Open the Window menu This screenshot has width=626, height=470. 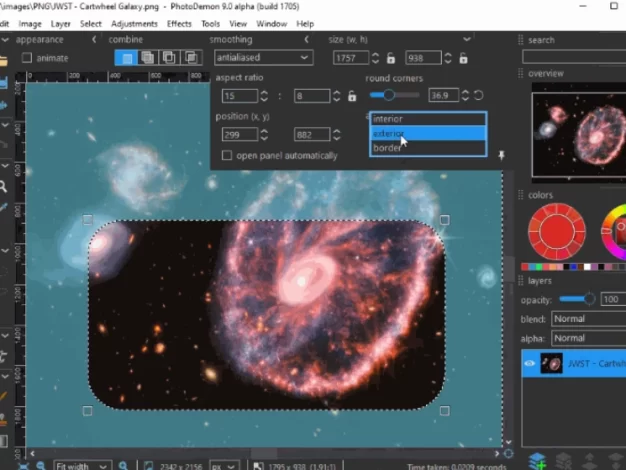click(271, 24)
